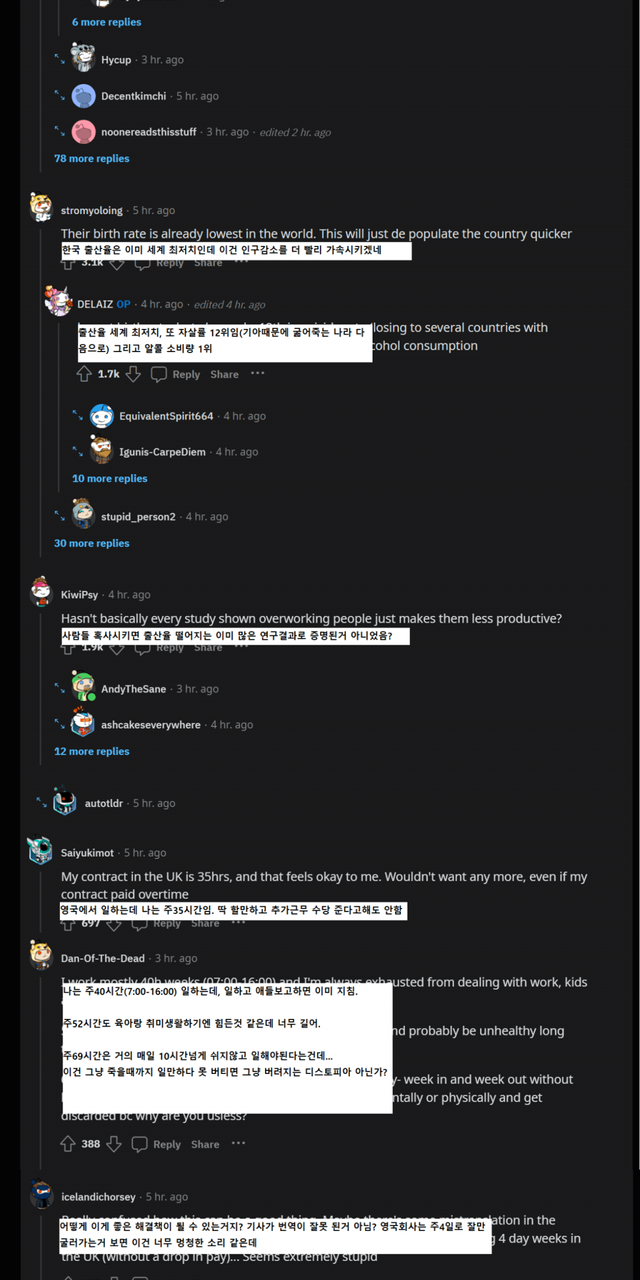This screenshot has height=1280, width=640.
Task: Expand the collapsed autotldr comment
Action: coord(42,803)
